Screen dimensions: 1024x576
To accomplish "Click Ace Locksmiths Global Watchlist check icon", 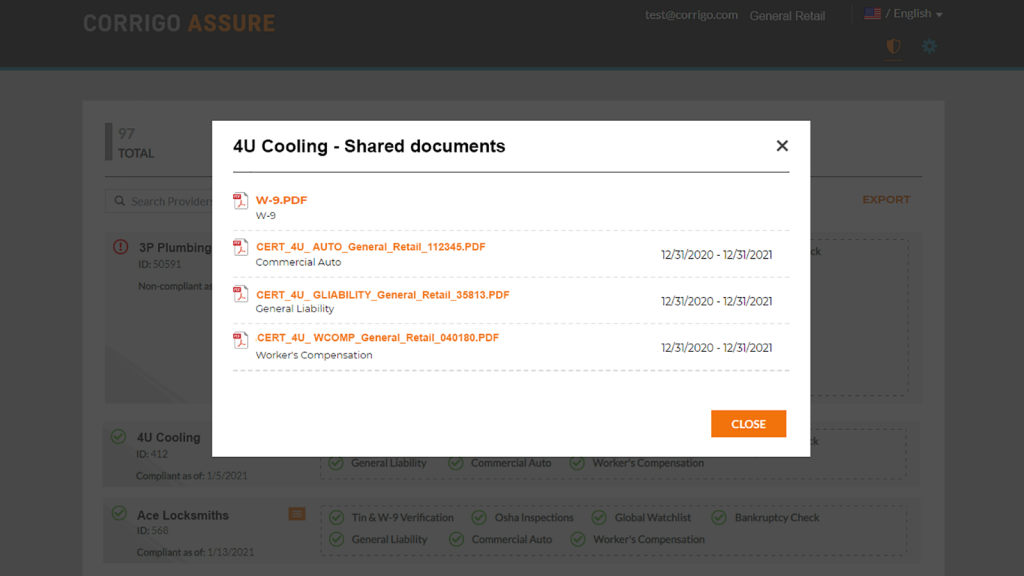I will (599, 518).
